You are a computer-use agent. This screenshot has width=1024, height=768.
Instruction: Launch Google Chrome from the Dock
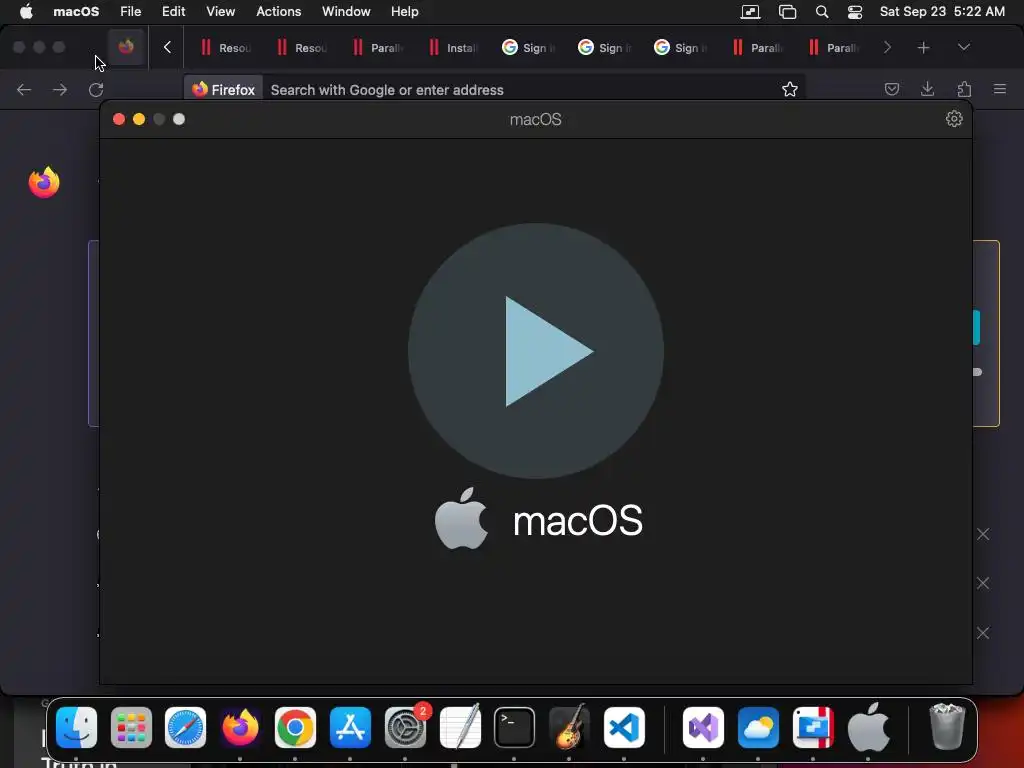[295, 727]
